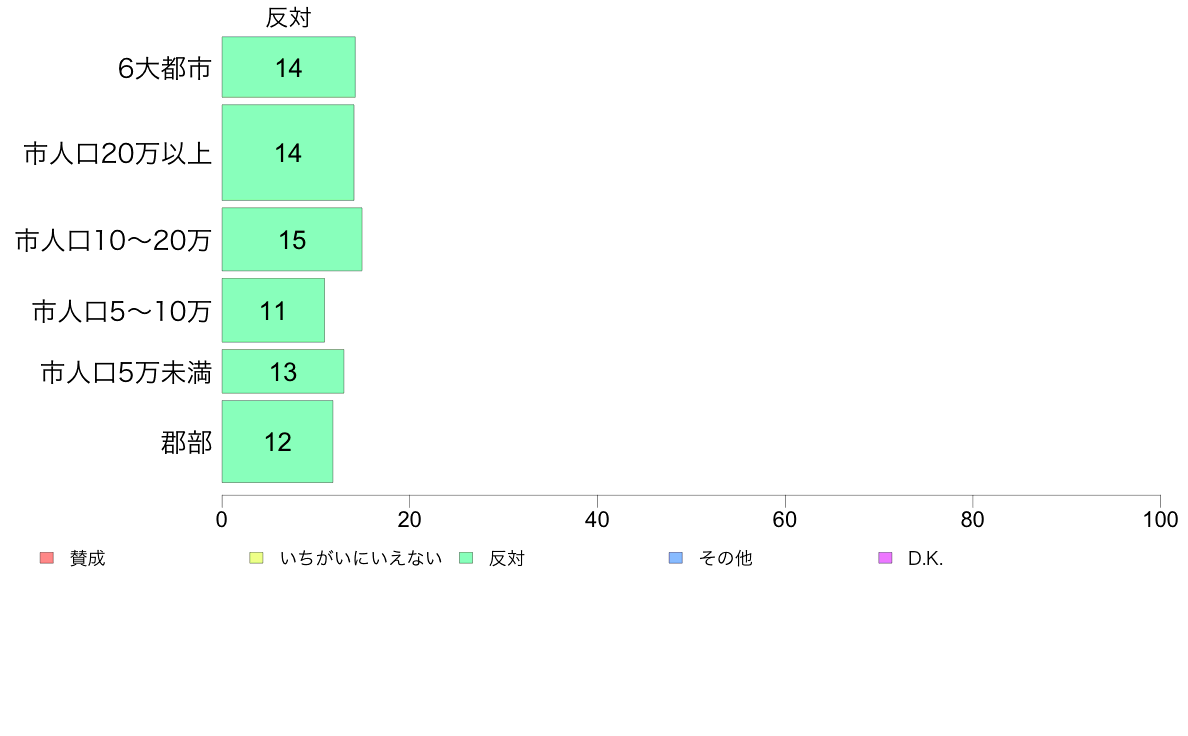Click the その他 blue legend swatch
This screenshot has height=736, width=1188.
676,558
